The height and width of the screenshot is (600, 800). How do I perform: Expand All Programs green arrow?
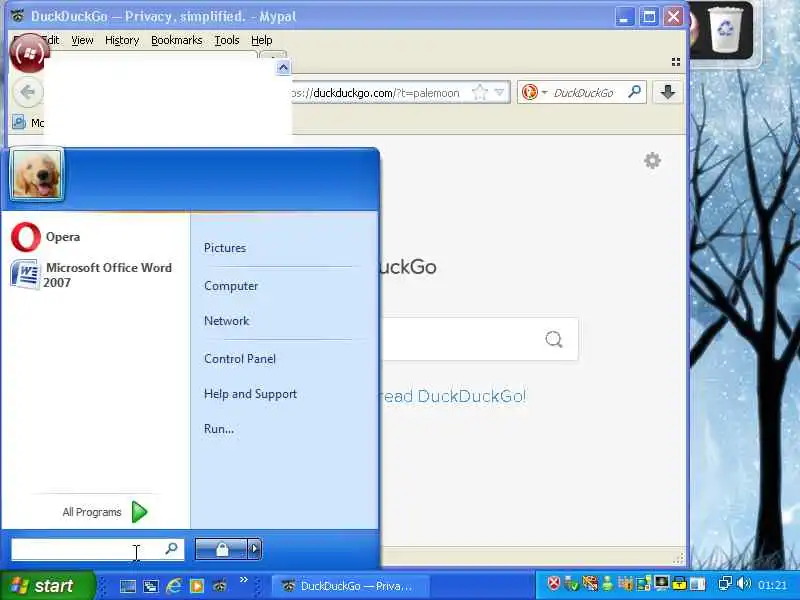[139, 512]
